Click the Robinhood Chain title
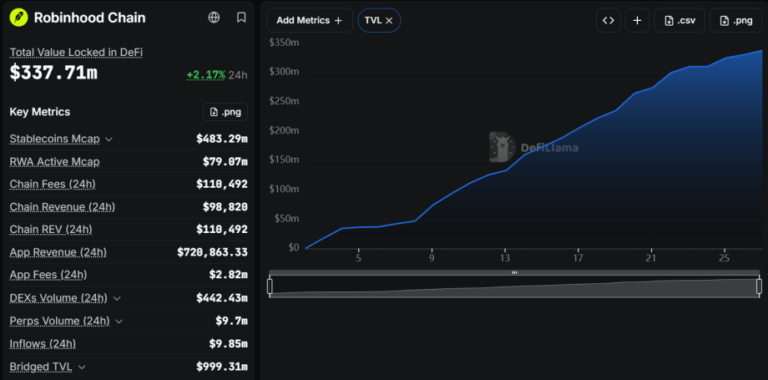 pyautogui.click(x=90, y=18)
